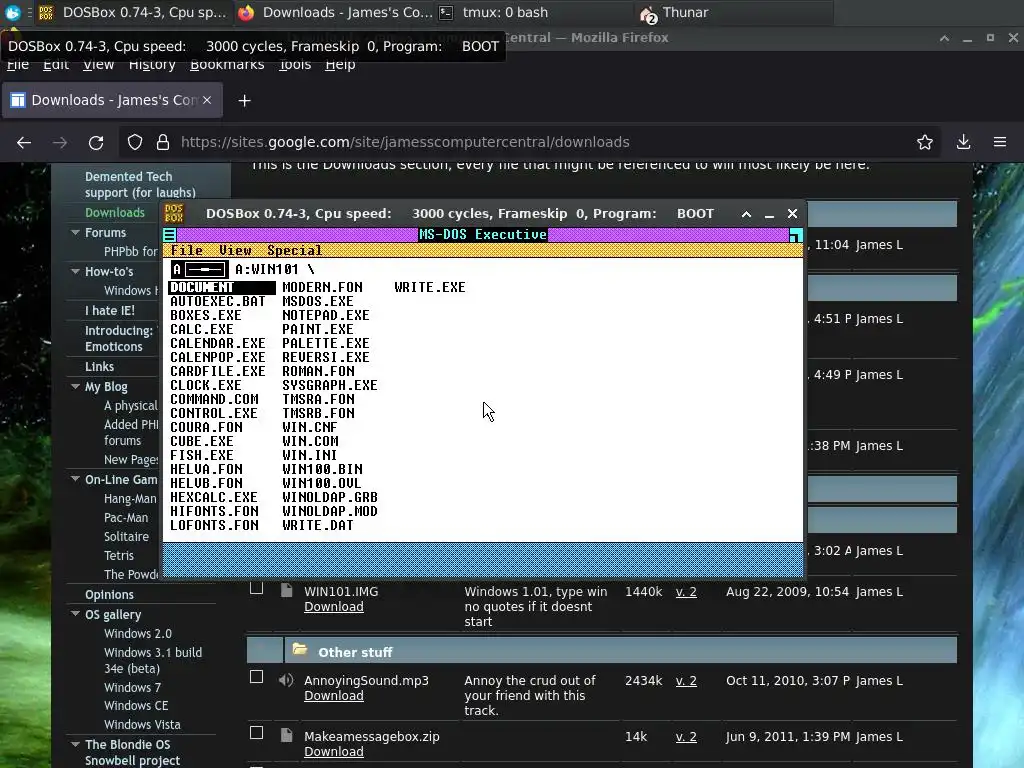Select AUTOEXEC.BAT in the file list
The width and height of the screenshot is (1024, 768).
tap(217, 301)
